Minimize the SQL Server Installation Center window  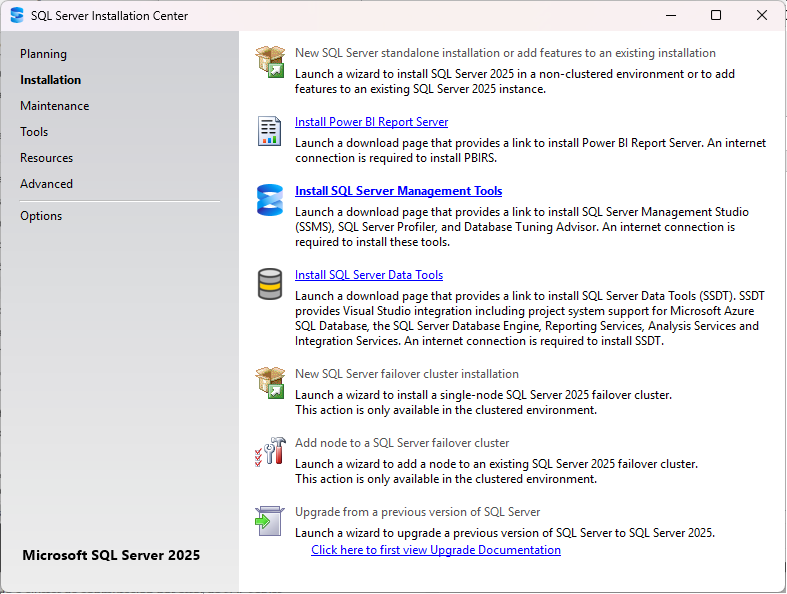pos(671,16)
